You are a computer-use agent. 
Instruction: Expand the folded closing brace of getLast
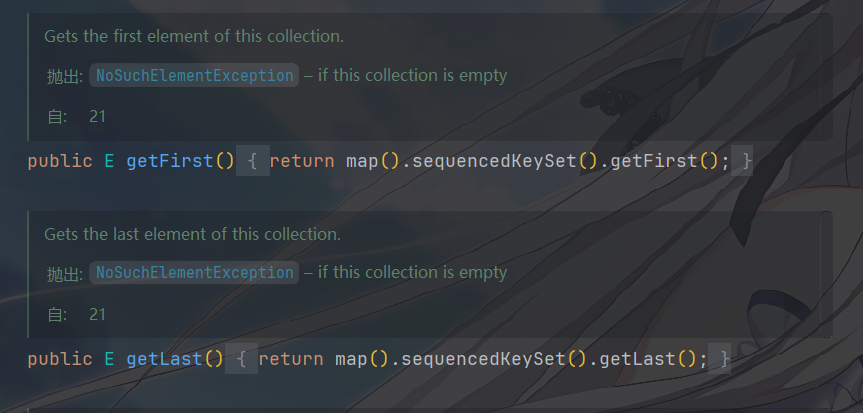coord(719,359)
